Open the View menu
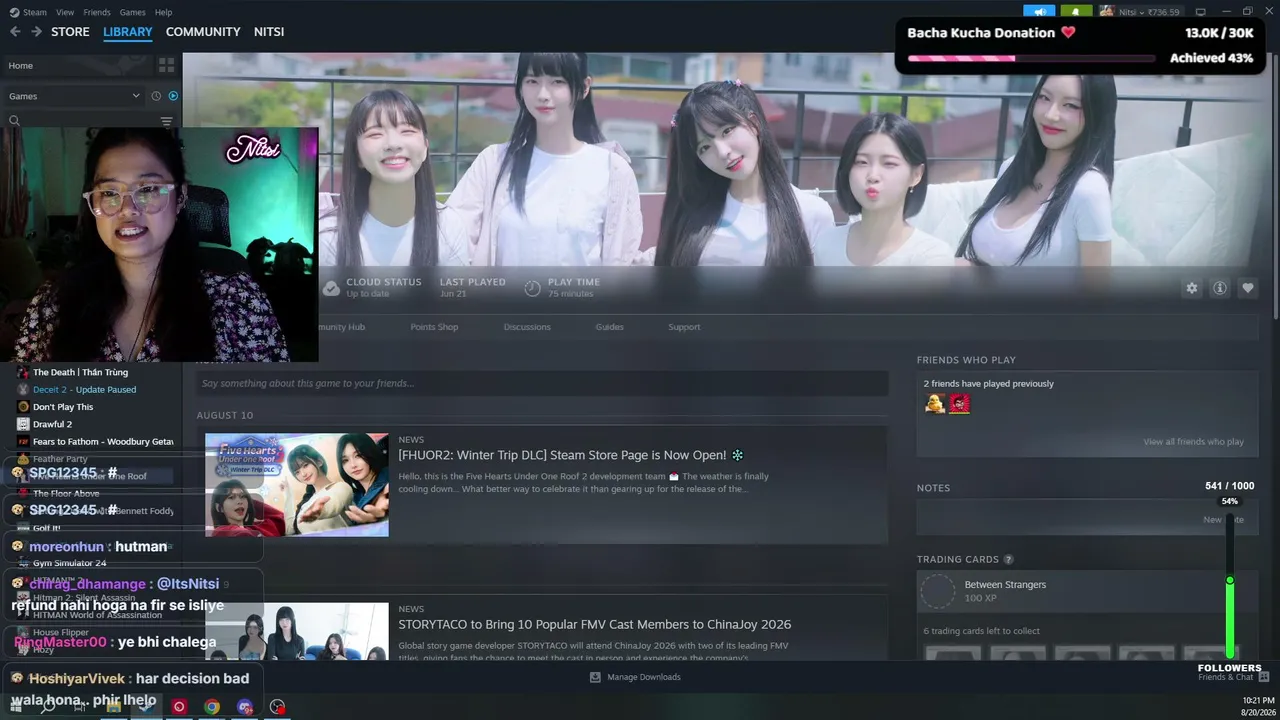The image size is (1280, 720). coord(65,12)
